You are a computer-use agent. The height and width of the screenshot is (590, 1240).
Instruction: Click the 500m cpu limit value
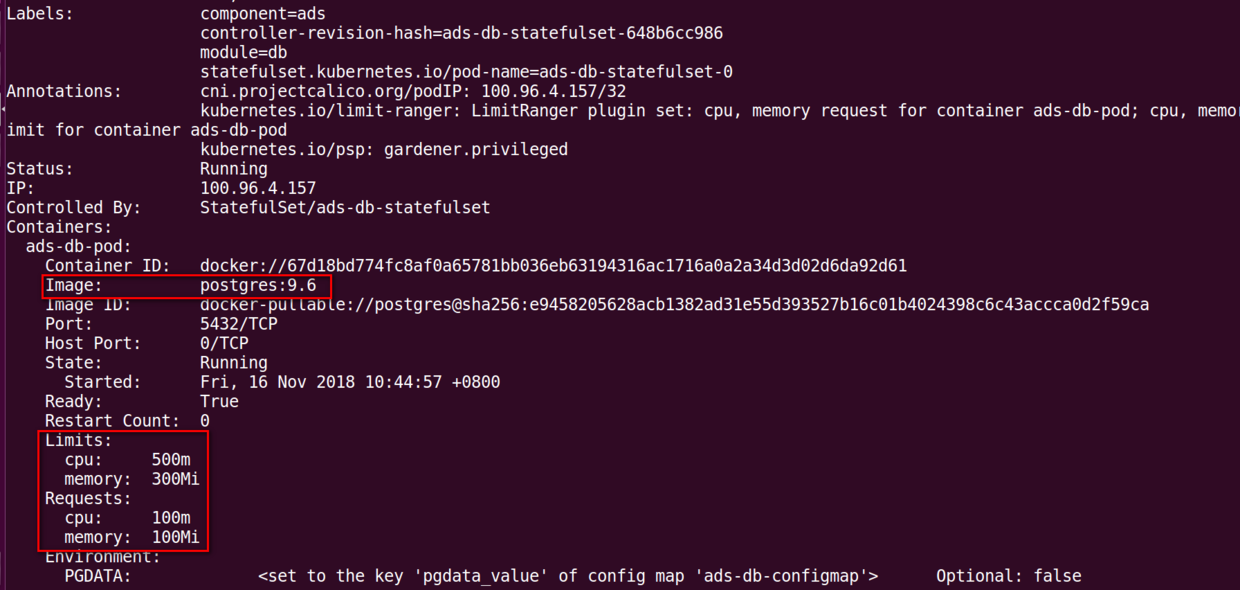[x=171, y=460]
